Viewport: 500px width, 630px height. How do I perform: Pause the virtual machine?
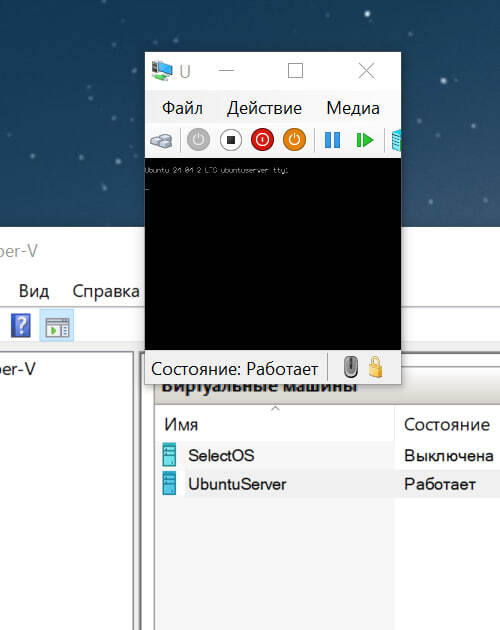pyautogui.click(x=332, y=140)
